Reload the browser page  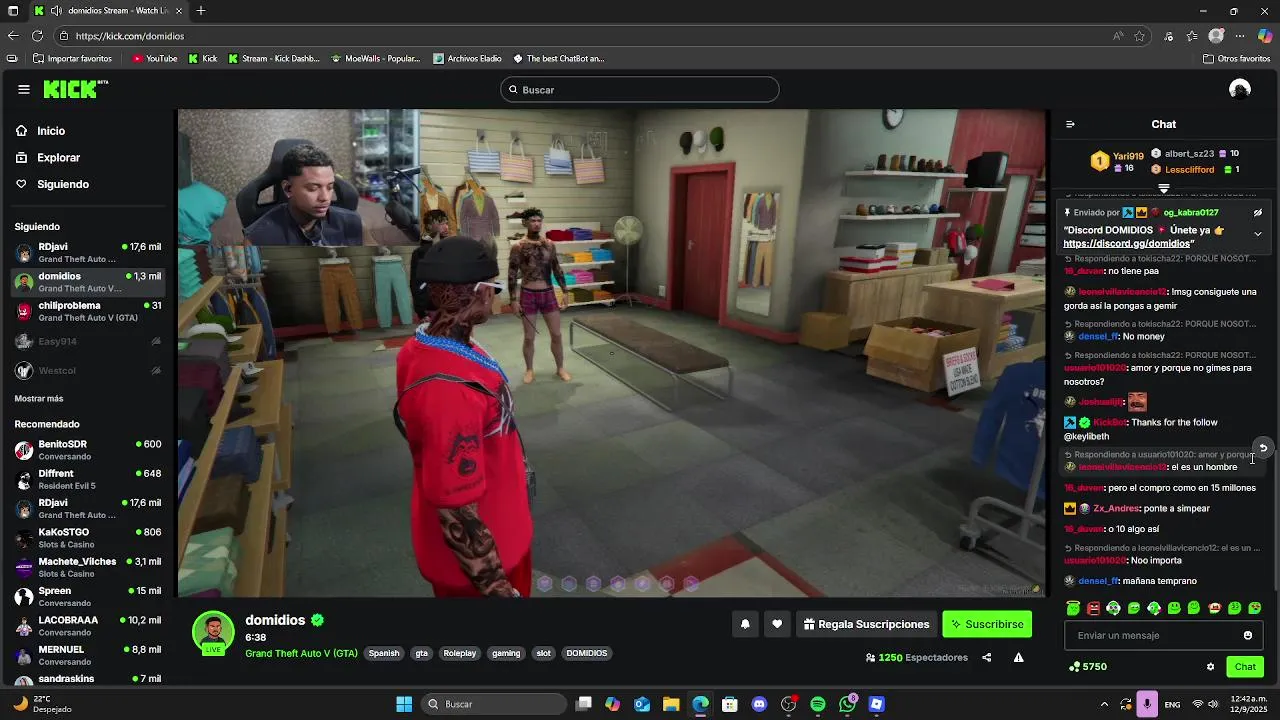tap(37, 36)
